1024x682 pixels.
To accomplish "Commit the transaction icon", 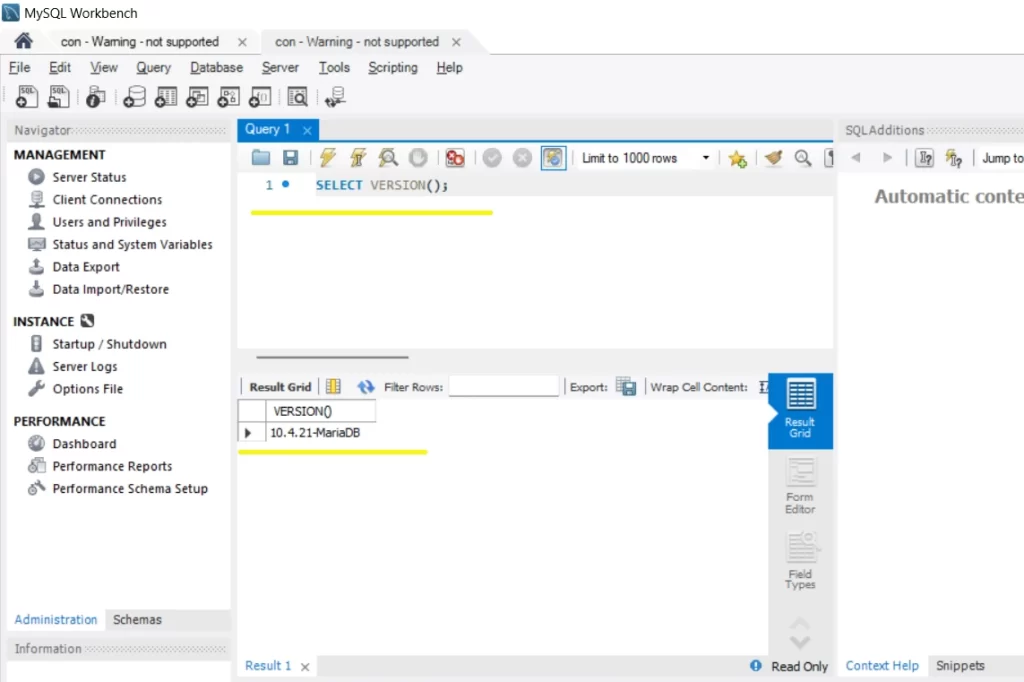I will (x=492, y=157).
